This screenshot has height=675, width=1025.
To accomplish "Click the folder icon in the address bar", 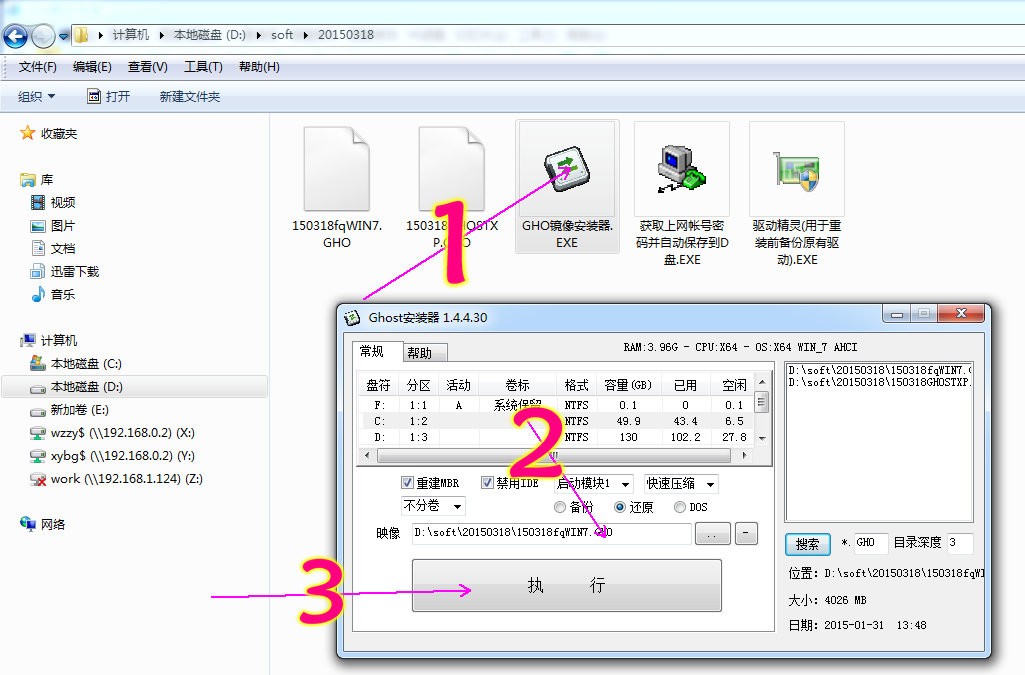I will click(x=81, y=35).
